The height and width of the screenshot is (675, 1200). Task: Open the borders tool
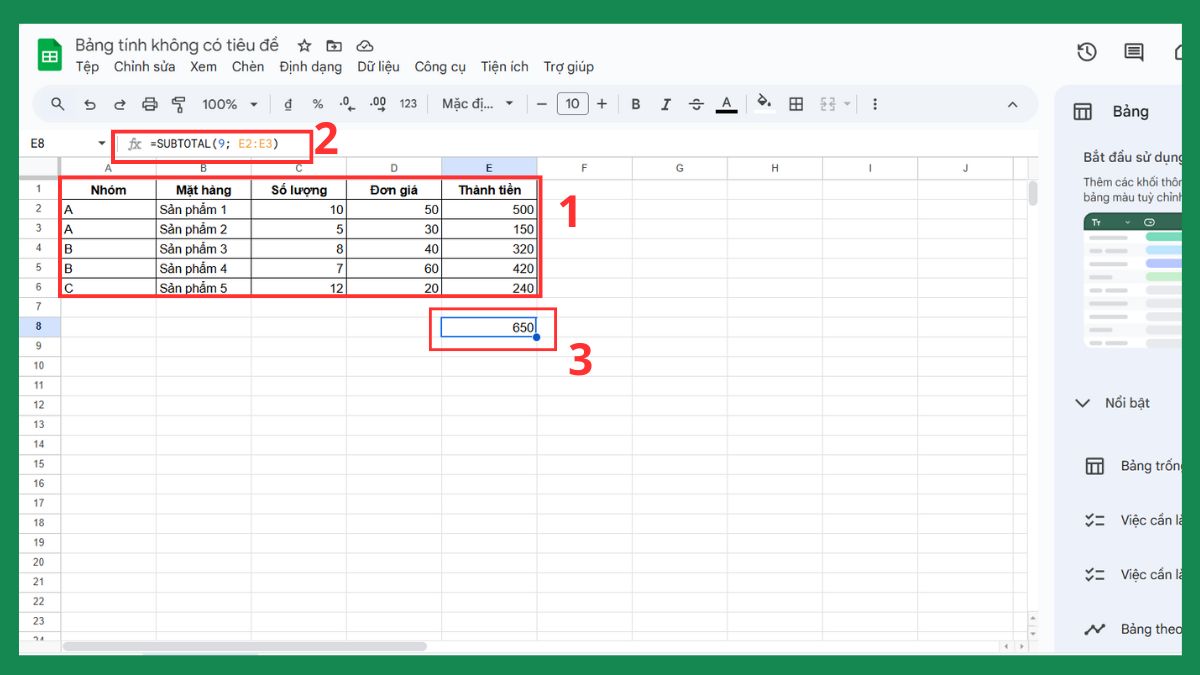point(795,103)
